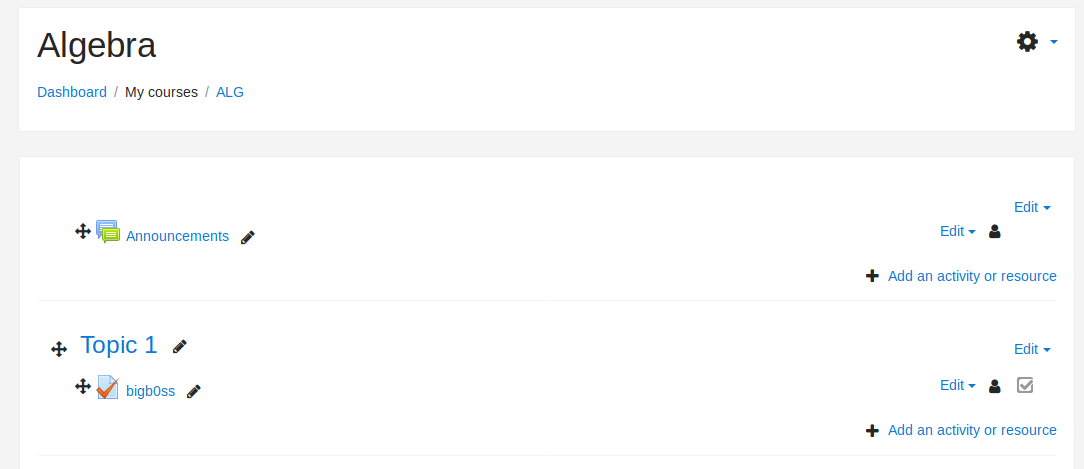Edit the Announcements title with the pencil

248,237
